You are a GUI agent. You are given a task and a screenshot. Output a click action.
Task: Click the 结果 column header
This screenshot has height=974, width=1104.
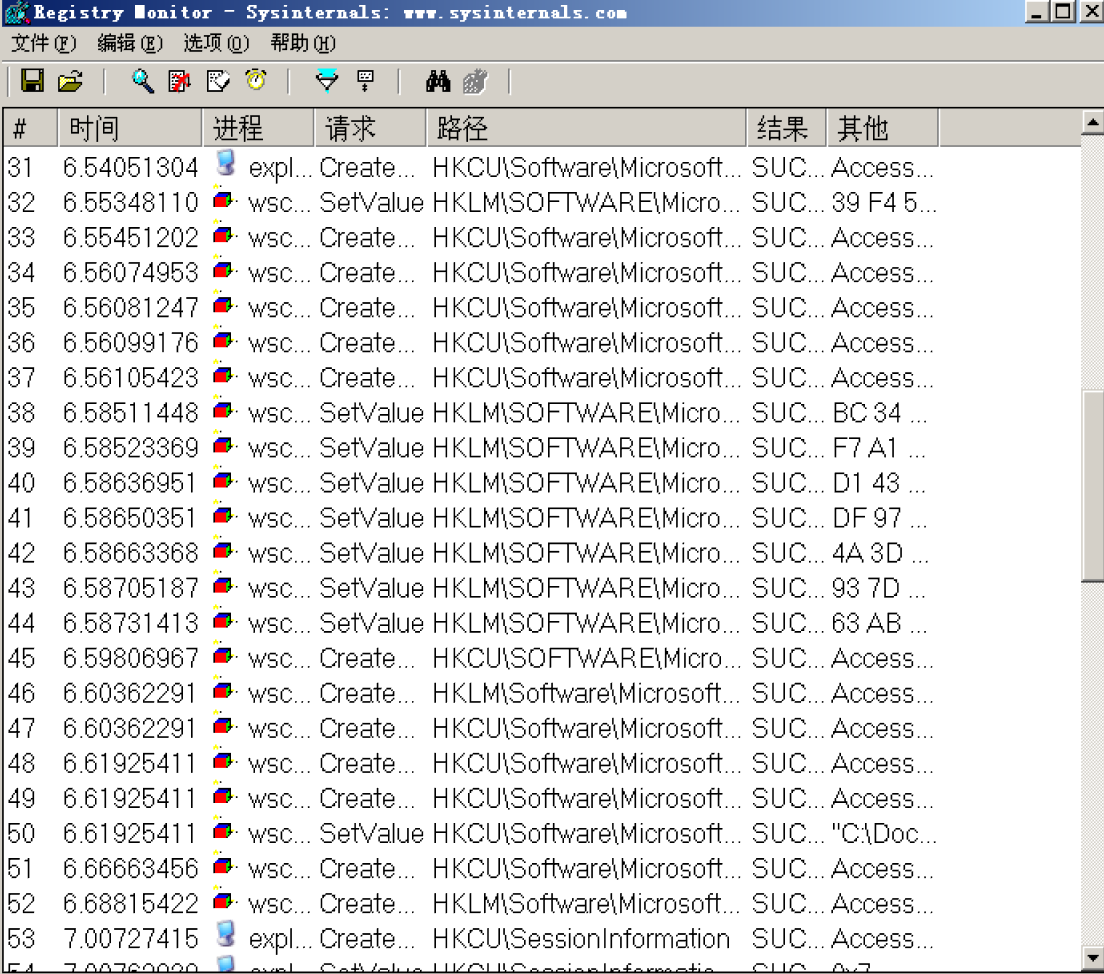(786, 128)
